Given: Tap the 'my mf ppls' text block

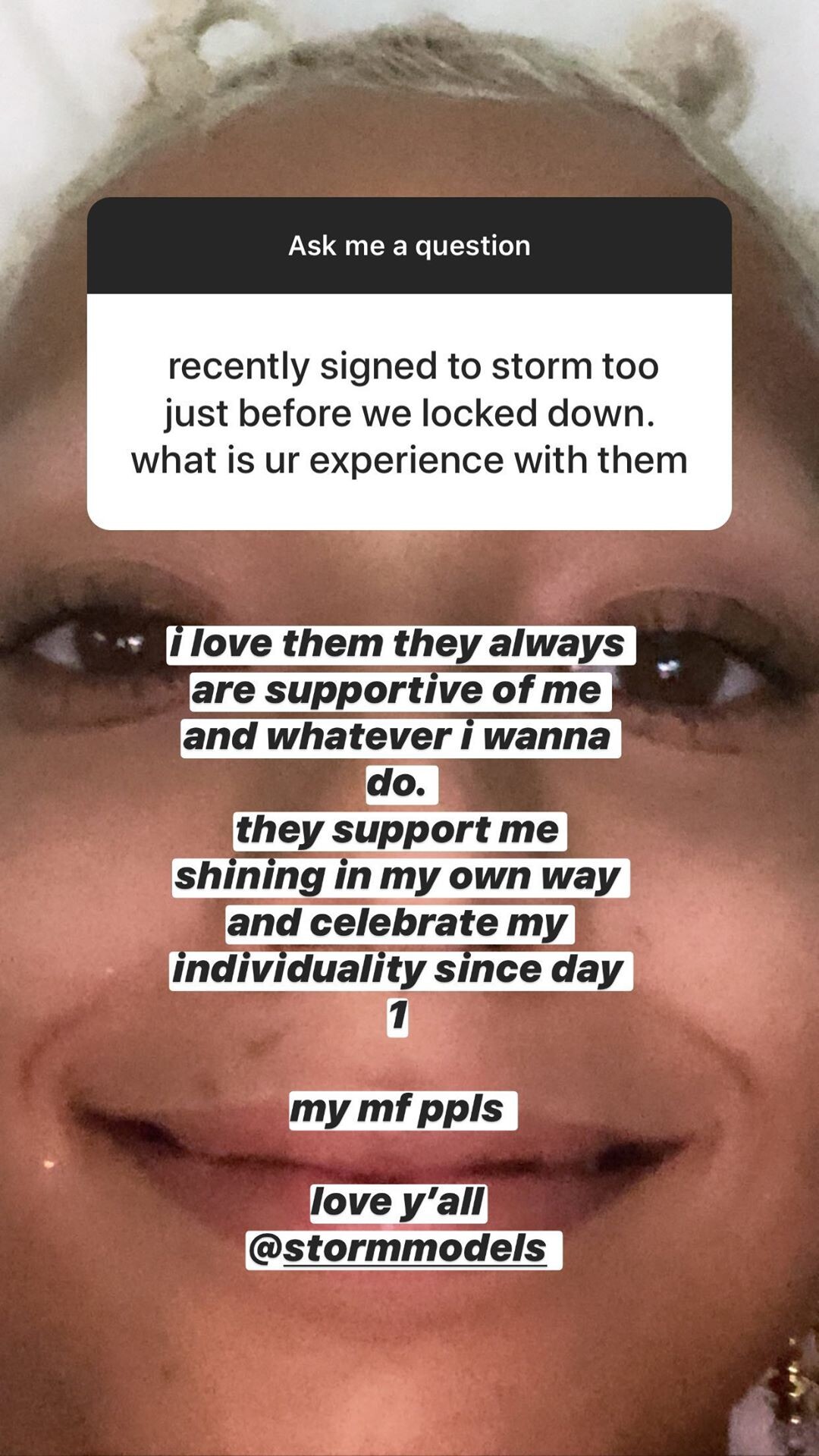Looking at the screenshot, I should tap(403, 1109).
